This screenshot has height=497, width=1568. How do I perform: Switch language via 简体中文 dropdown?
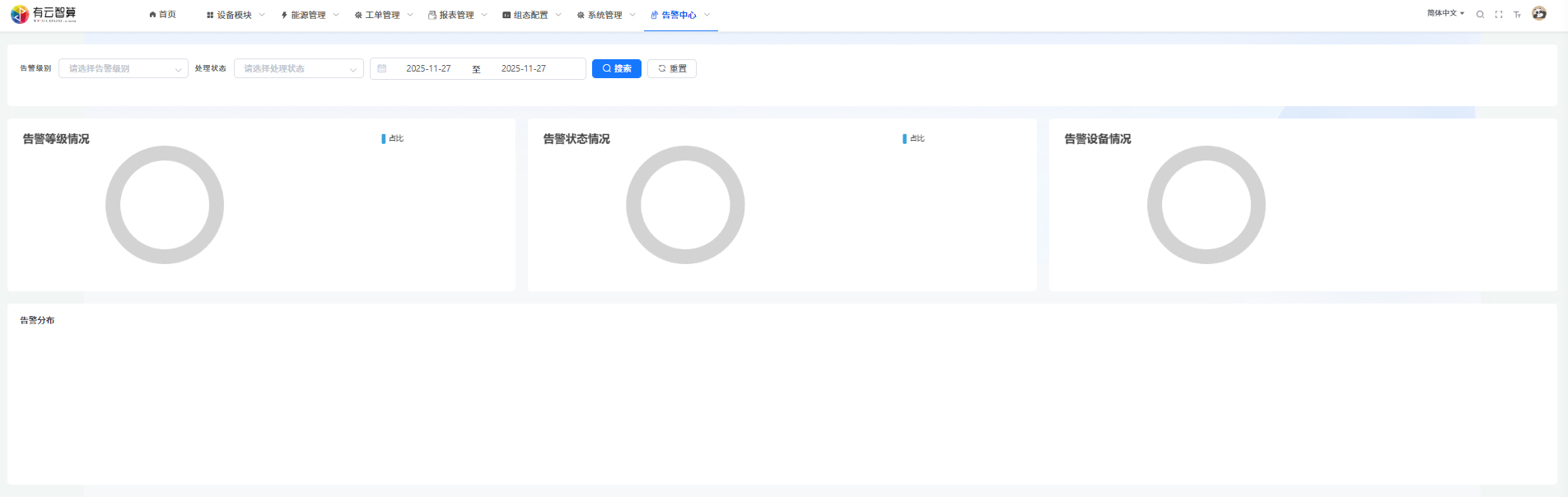point(1445,13)
